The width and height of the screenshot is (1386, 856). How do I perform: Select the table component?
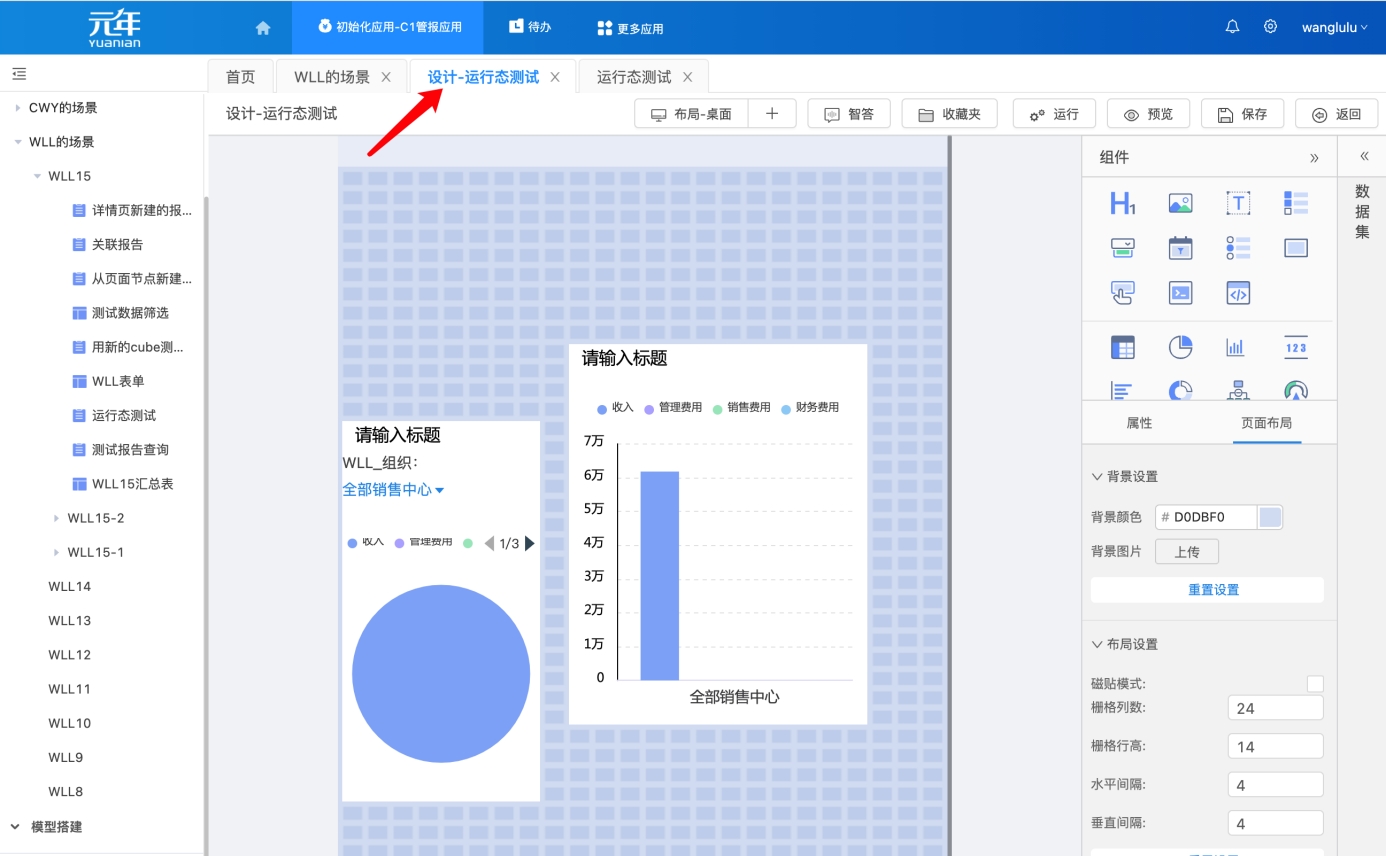[x=1122, y=347]
